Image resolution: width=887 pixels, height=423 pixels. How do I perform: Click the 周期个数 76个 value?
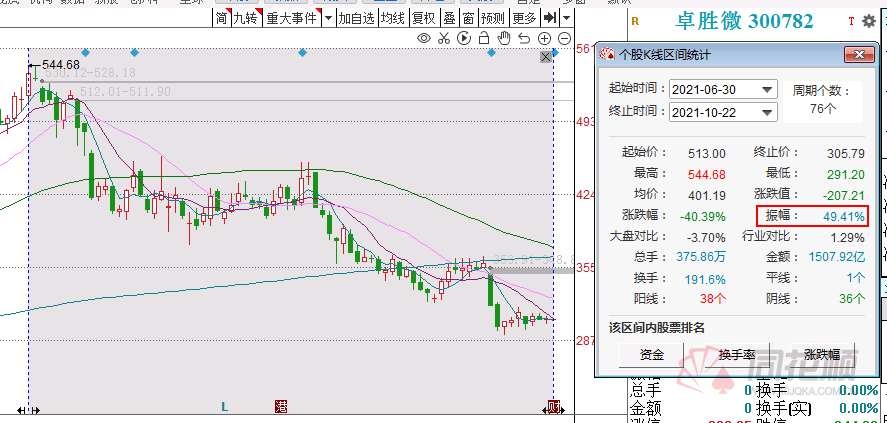[823, 109]
